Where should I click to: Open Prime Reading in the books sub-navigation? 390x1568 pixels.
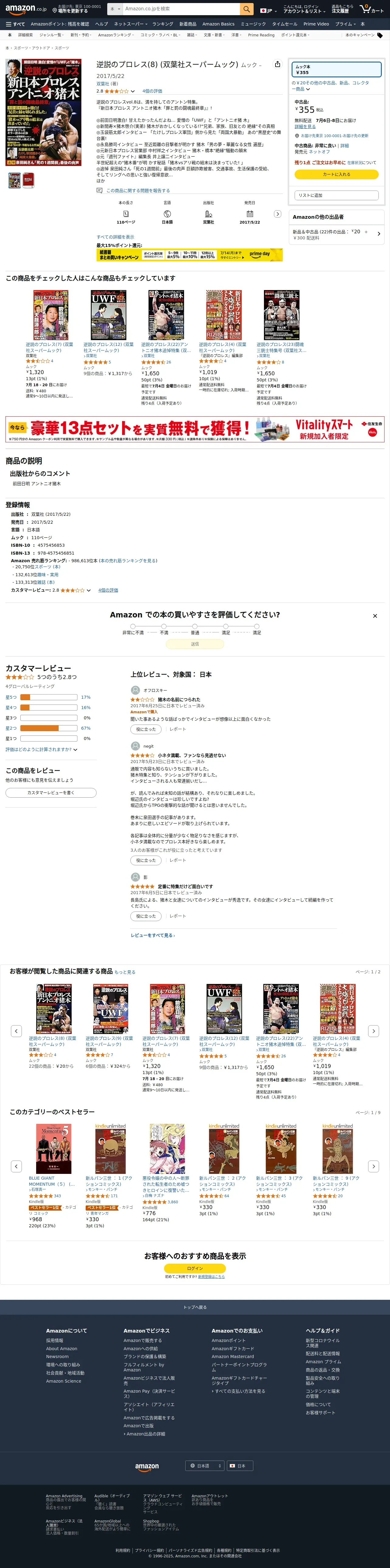pos(261,35)
